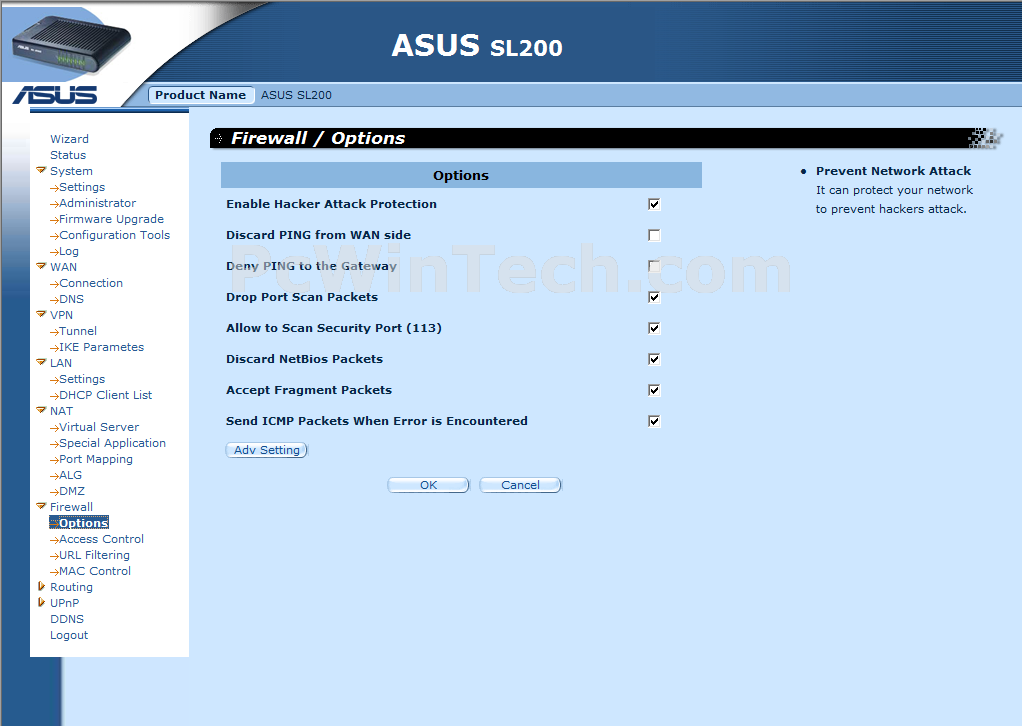Open VPN Tunnel page
Viewport: 1022px width, 726px height.
[x=78, y=331]
